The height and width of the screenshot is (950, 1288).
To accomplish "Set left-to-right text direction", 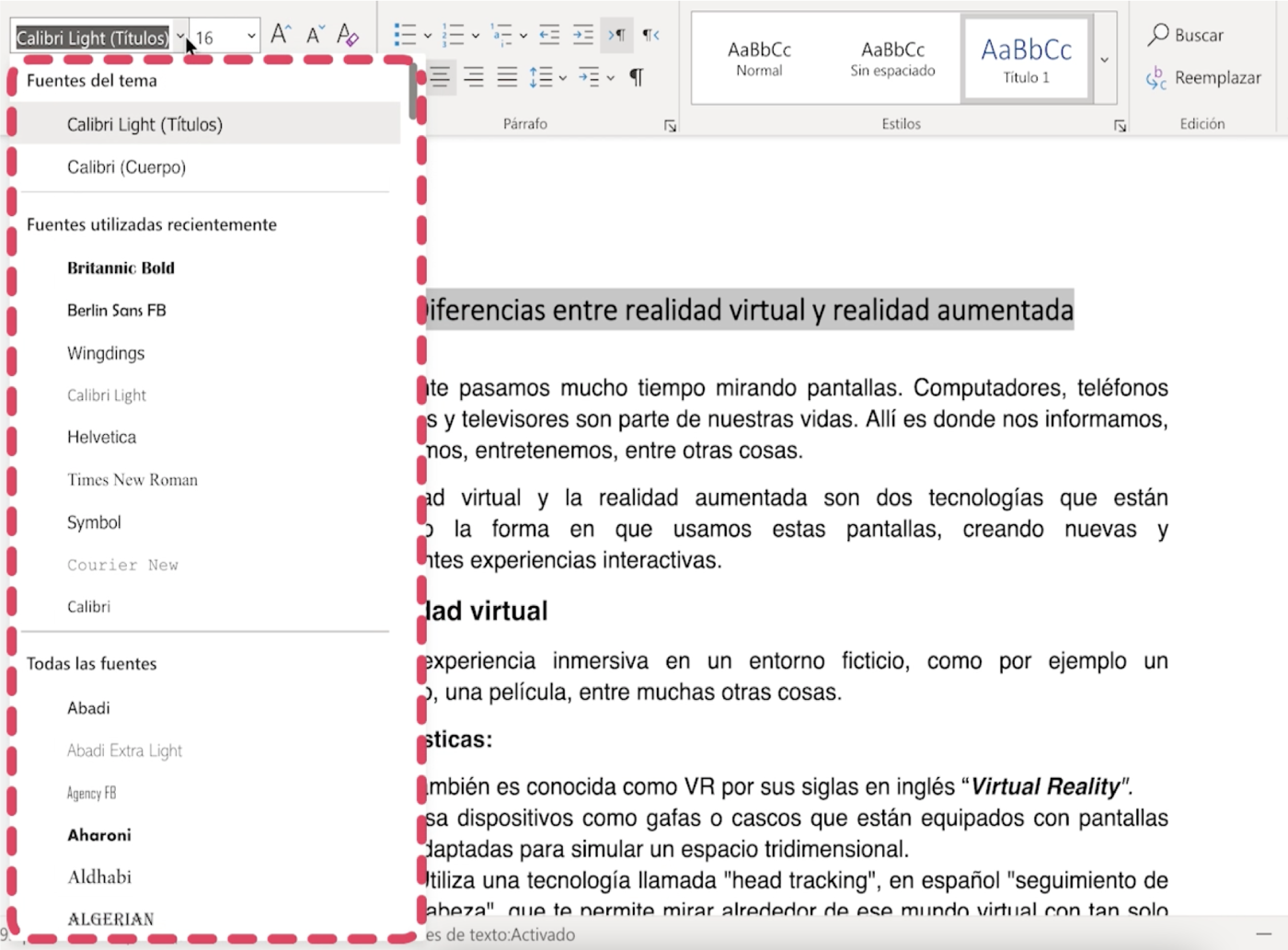I will (616, 35).
